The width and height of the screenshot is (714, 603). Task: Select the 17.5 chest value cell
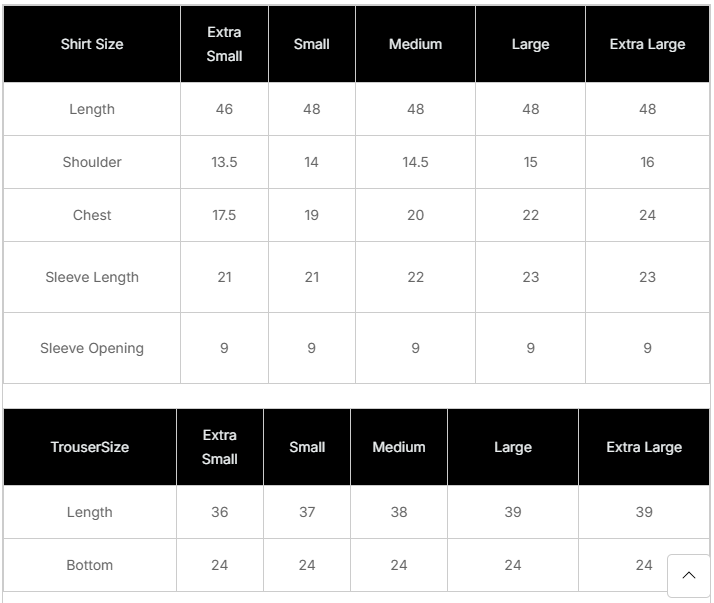point(224,215)
